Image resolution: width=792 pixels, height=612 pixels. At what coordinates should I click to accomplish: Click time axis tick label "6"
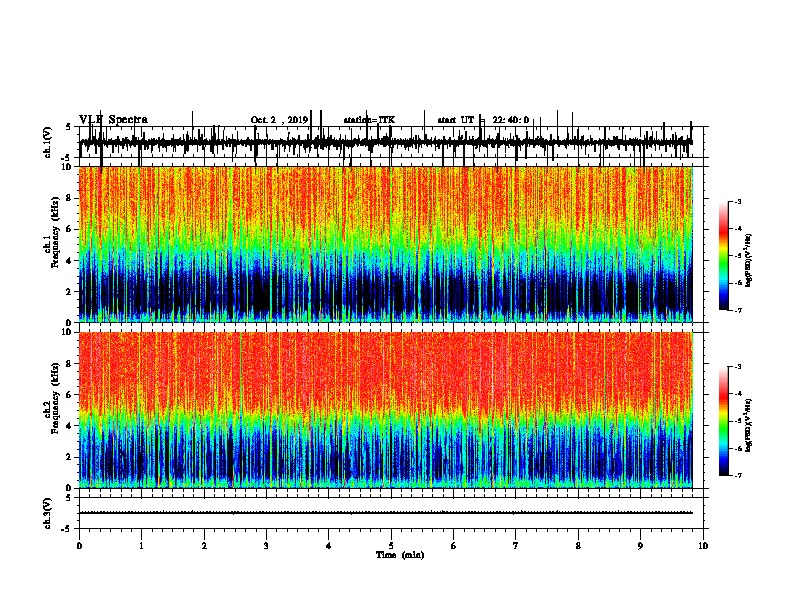pyautogui.click(x=454, y=546)
